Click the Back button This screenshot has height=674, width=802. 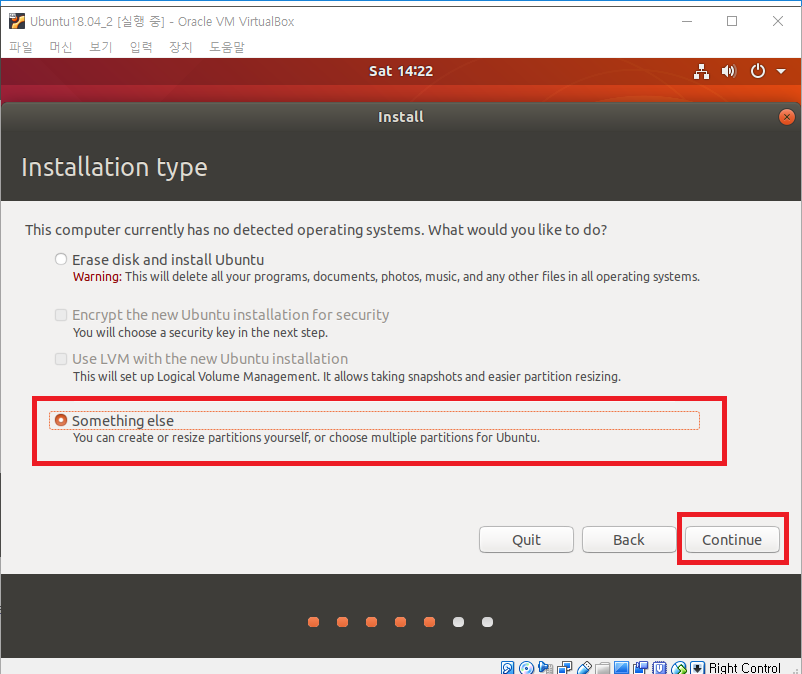(629, 540)
